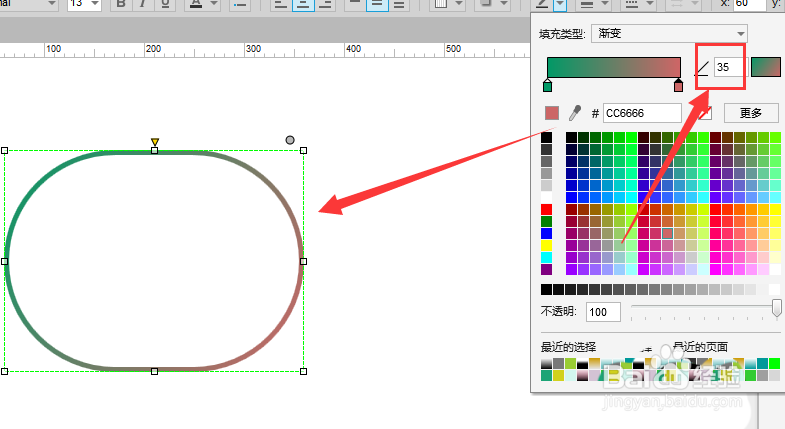Open the shadow options dropdown arrow
Screen dimensions: 785x429
click(x=504, y=5)
